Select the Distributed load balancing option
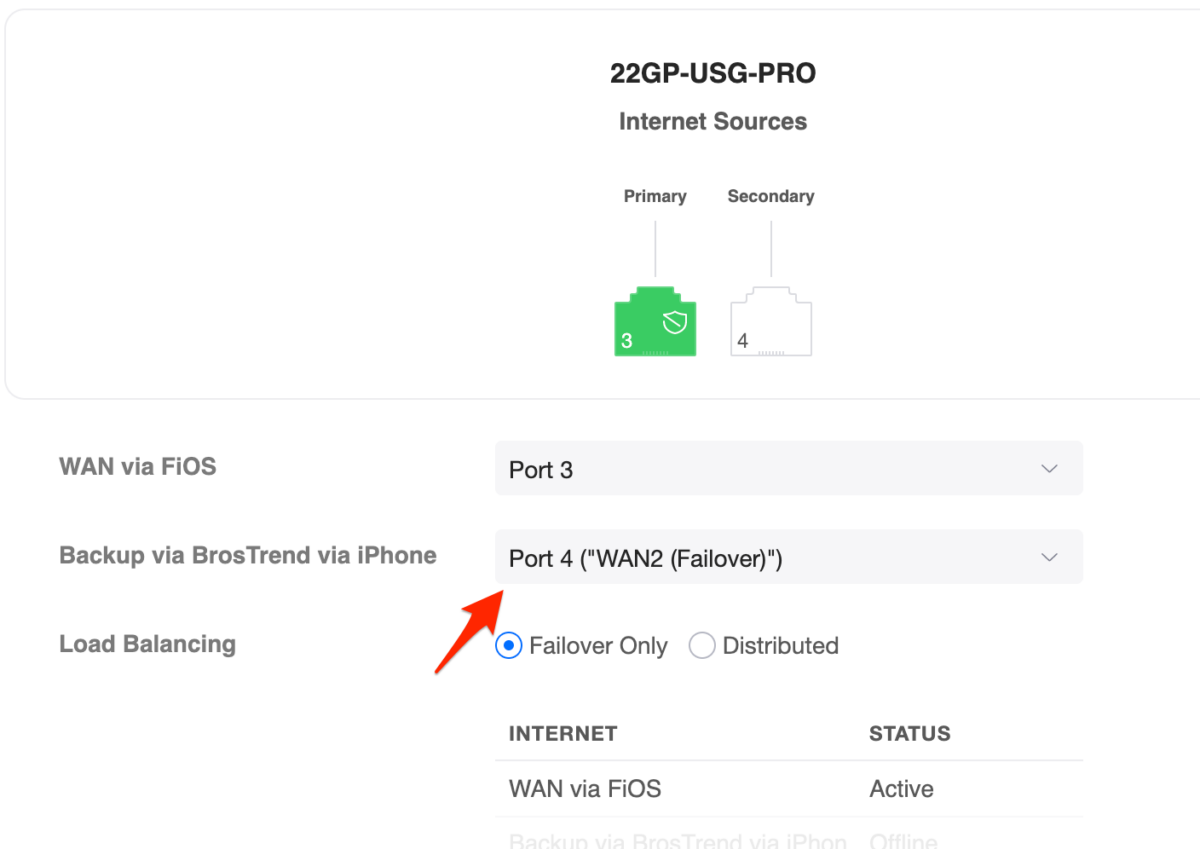 click(x=702, y=646)
